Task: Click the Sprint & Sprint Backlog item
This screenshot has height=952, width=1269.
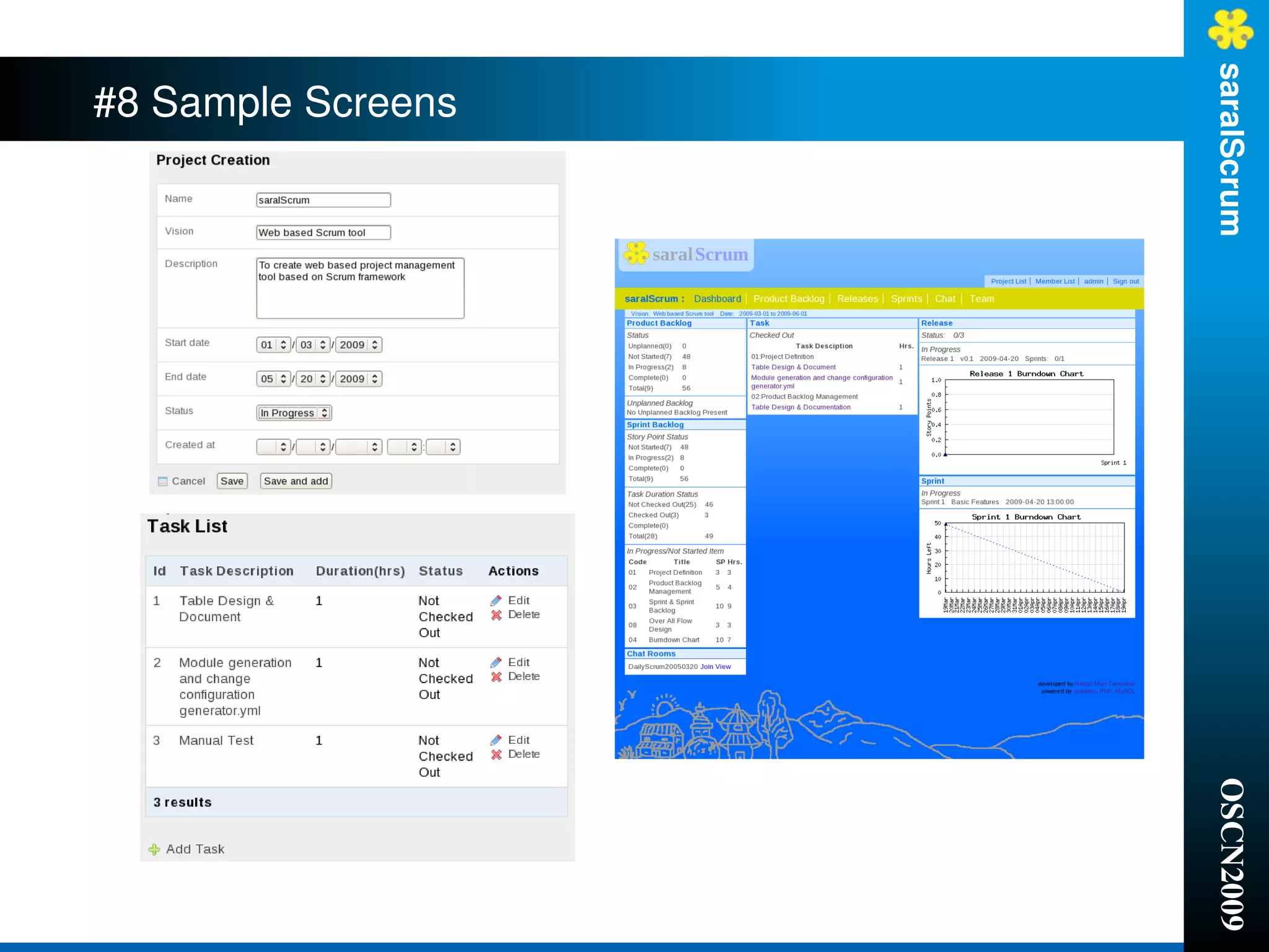Action: pos(671,606)
